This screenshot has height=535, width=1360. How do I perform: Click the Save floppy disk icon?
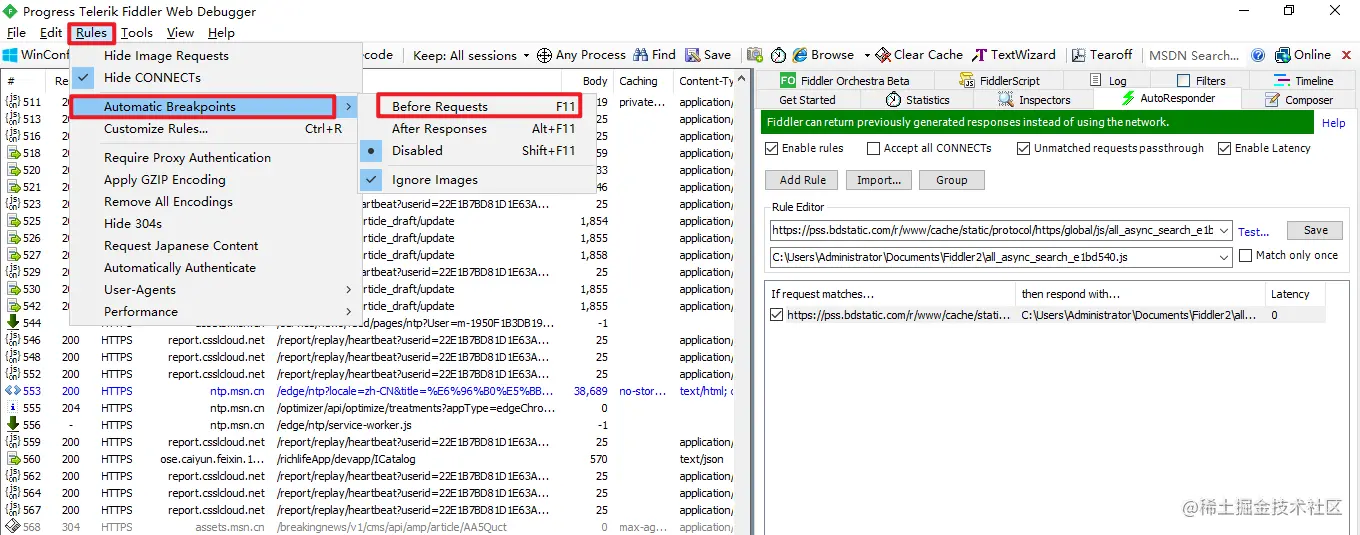tap(693, 55)
